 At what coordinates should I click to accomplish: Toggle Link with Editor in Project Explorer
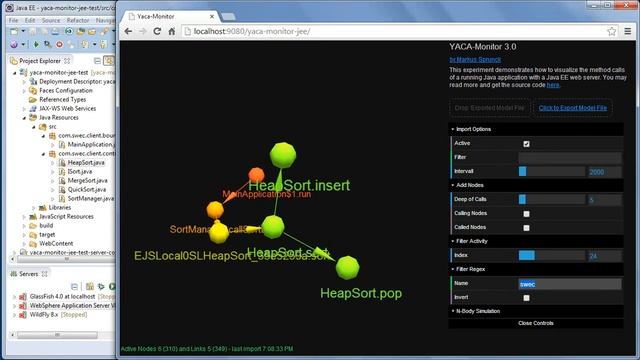(x=109, y=61)
